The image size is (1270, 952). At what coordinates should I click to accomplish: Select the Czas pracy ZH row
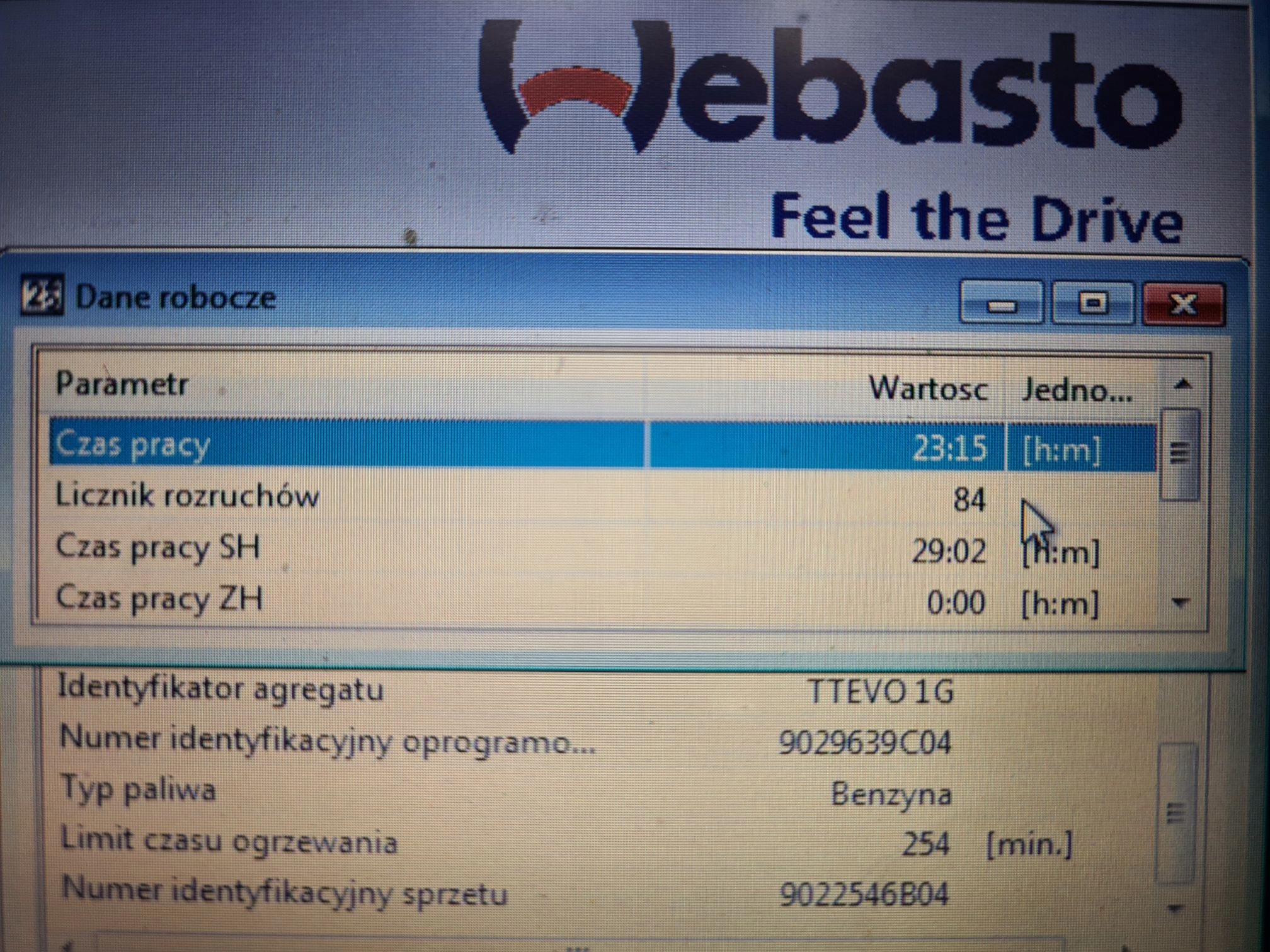point(602,601)
